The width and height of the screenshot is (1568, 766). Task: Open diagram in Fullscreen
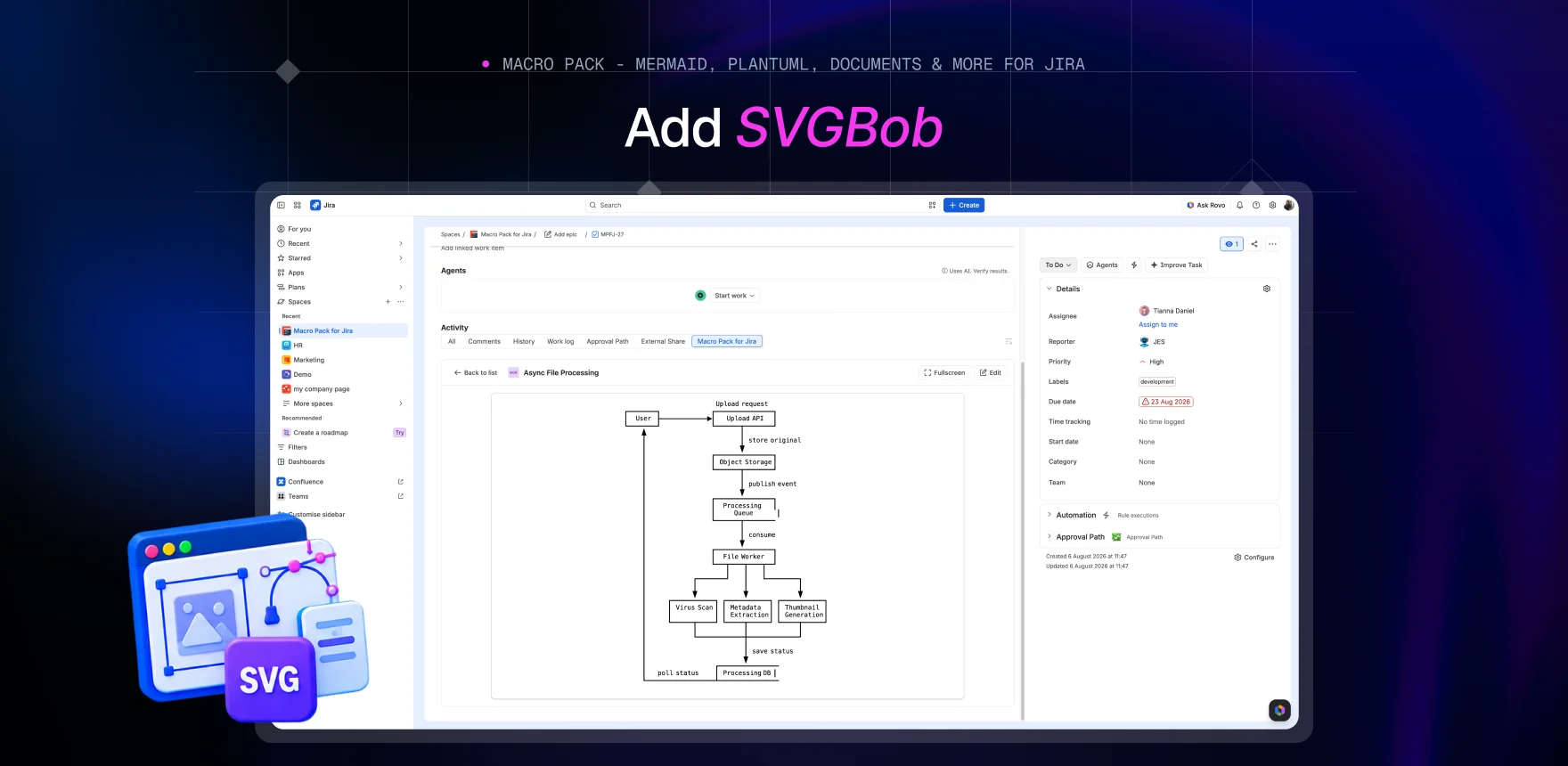[x=944, y=372]
